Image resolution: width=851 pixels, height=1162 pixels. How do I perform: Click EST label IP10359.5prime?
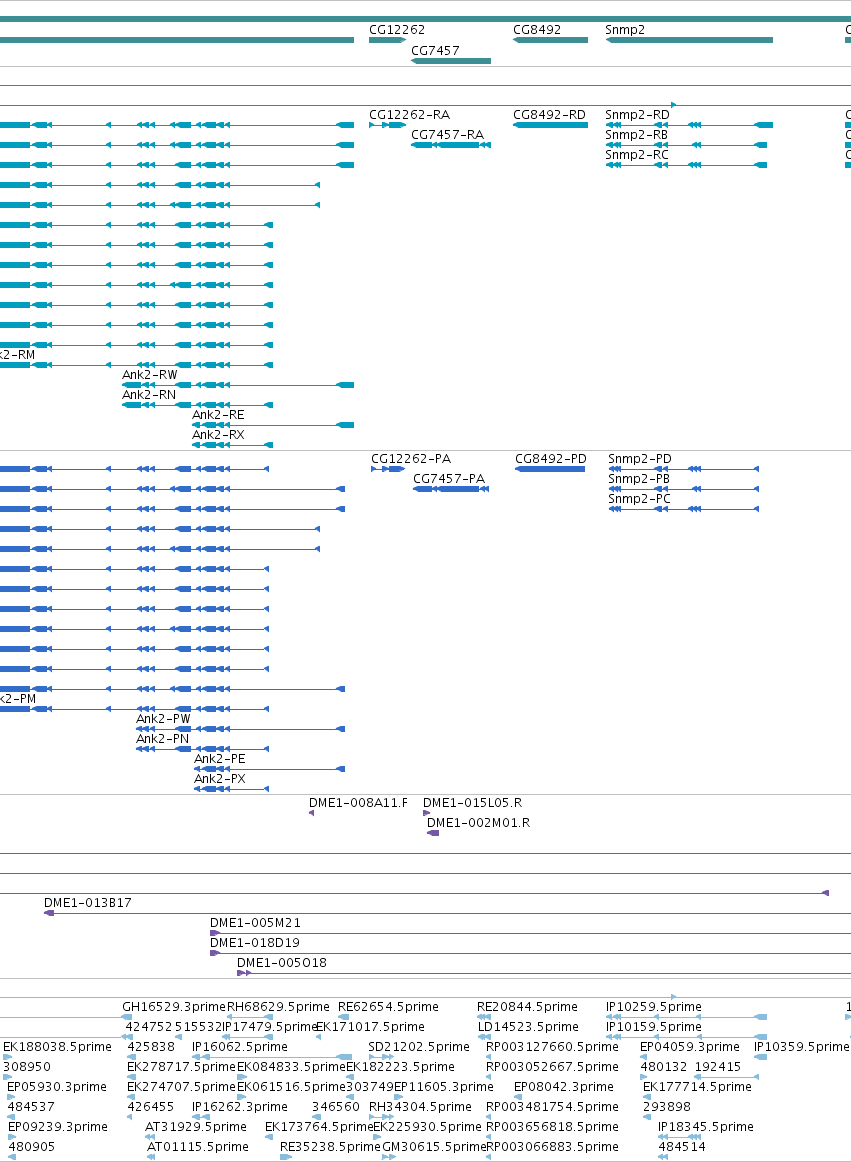pos(801,1047)
